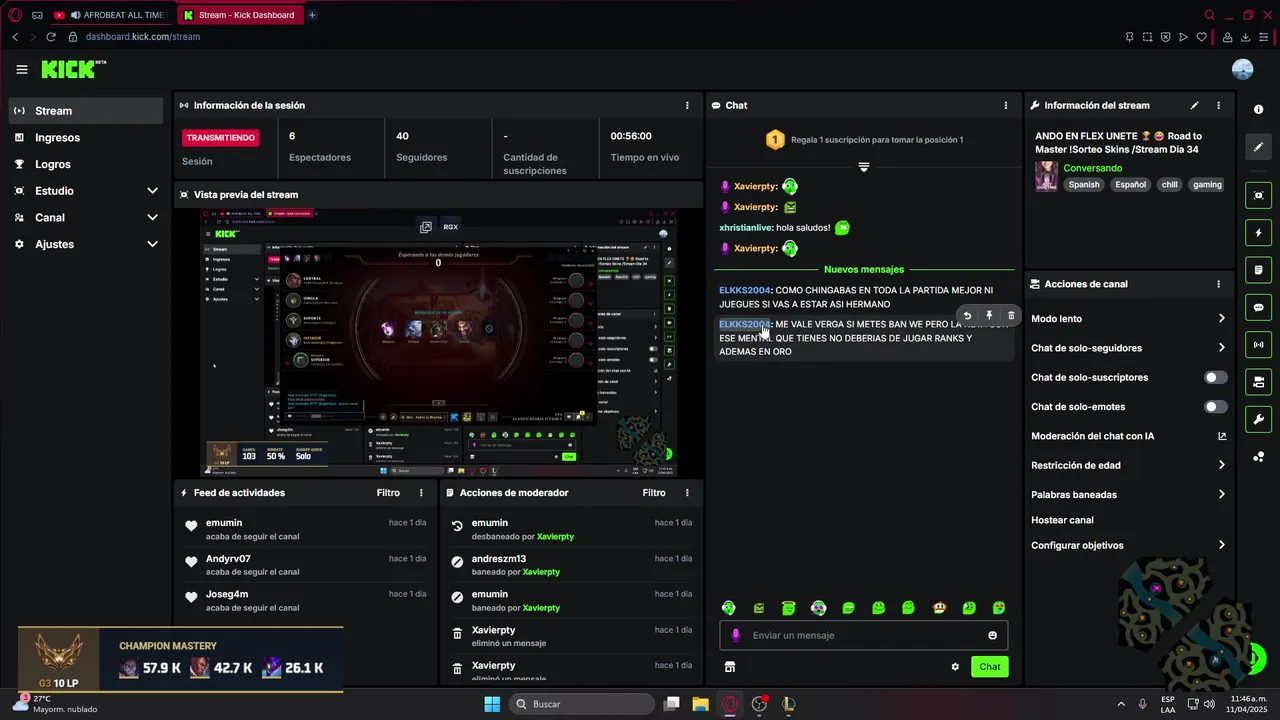Click the info icon in right sidebar
This screenshot has width=1280, height=720.
(1259, 109)
